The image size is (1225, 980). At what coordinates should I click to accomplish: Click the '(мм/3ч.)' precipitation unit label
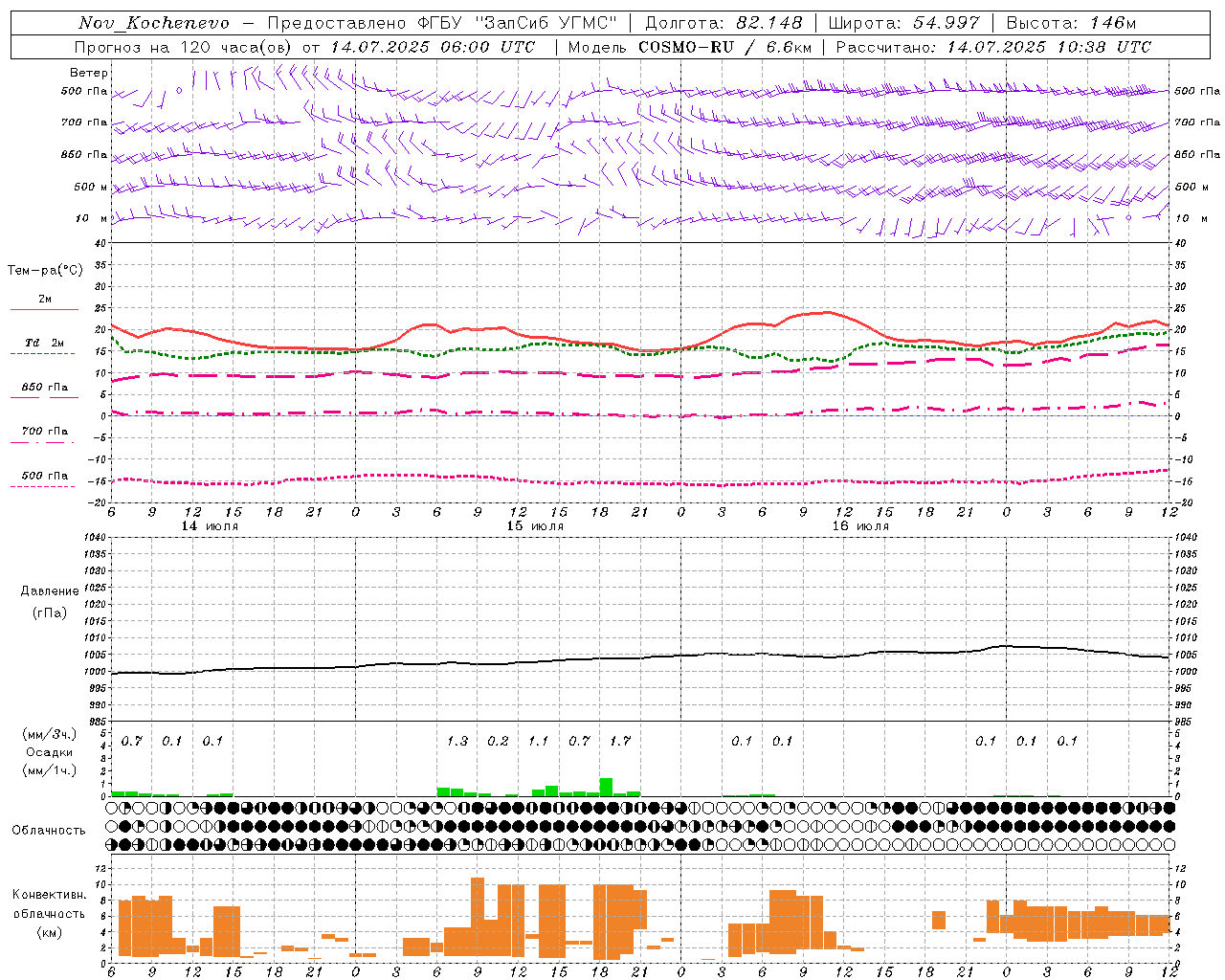pos(48,734)
